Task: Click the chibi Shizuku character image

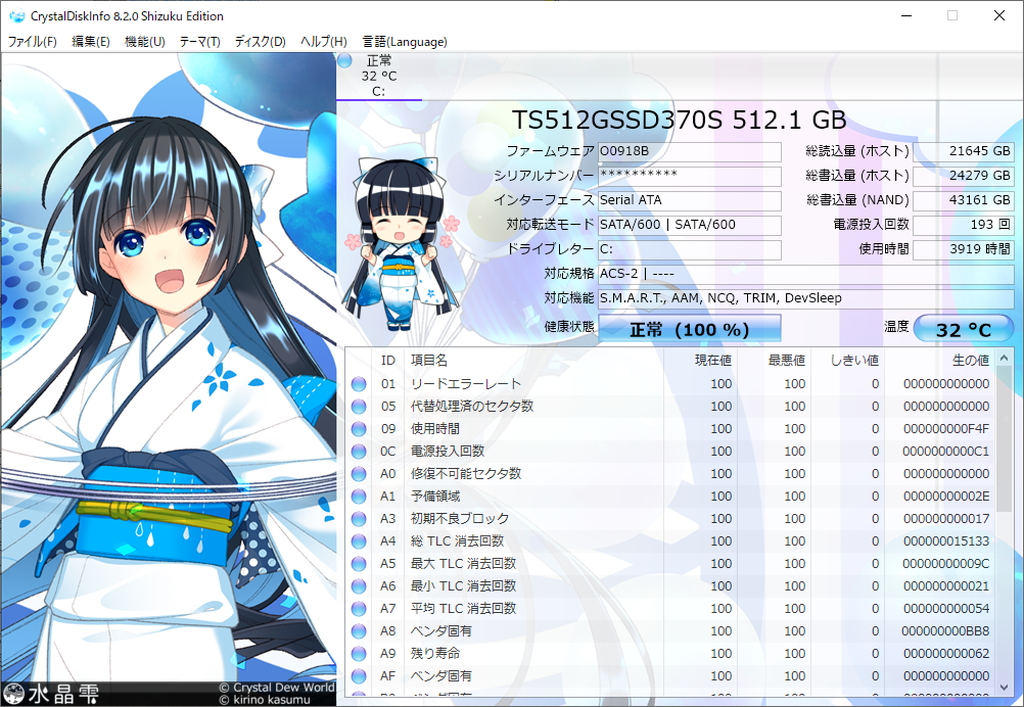Action: 400,244
